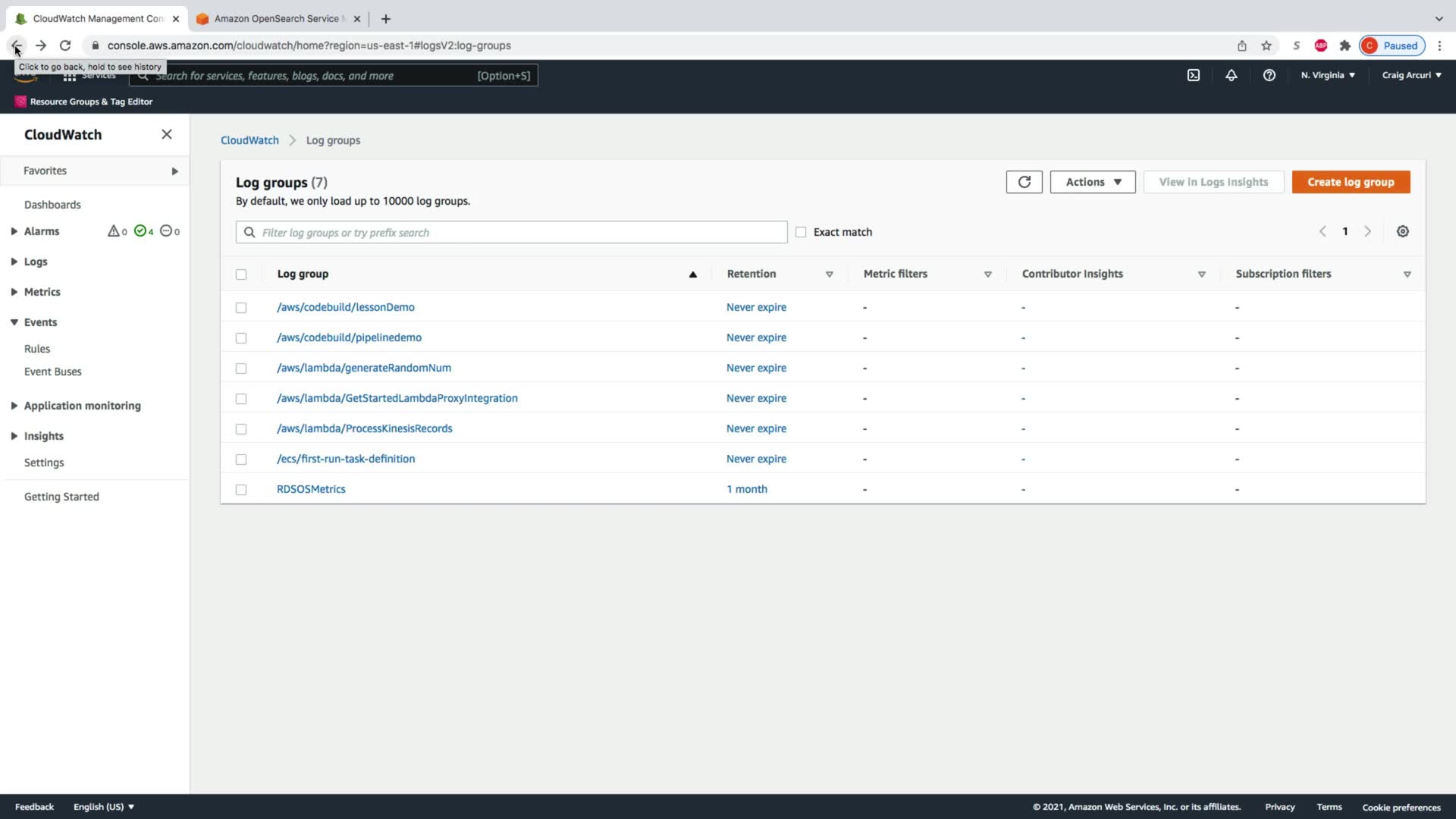Select the /aws/codebuild/lessonDemo row checkbox
The height and width of the screenshot is (819, 1456).
coord(241,308)
